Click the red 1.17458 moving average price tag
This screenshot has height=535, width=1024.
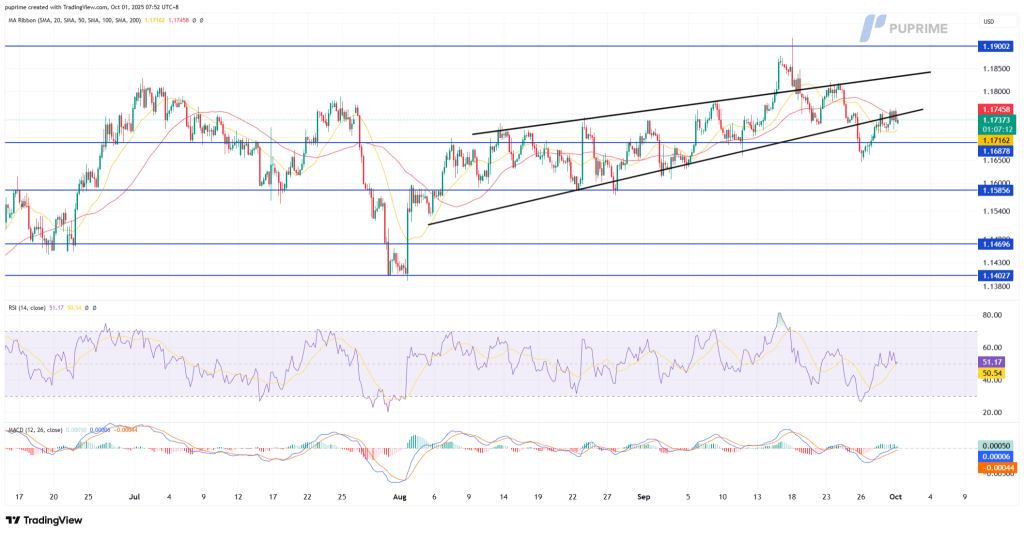coord(997,108)
